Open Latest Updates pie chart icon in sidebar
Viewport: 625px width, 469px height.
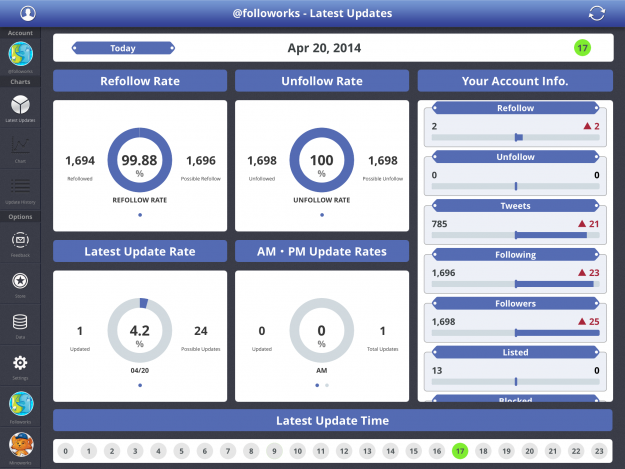pyautogui.click(x=20, y=105)
